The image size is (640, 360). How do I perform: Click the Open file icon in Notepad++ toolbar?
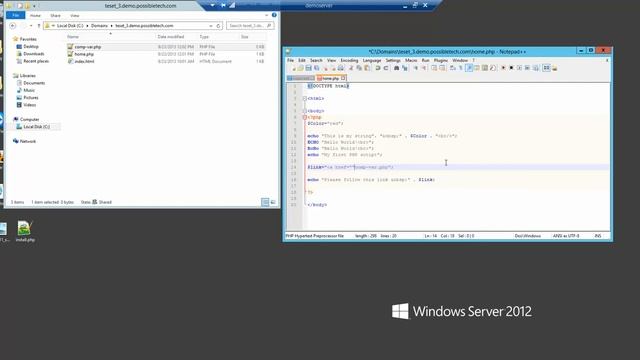coord(300,68)
